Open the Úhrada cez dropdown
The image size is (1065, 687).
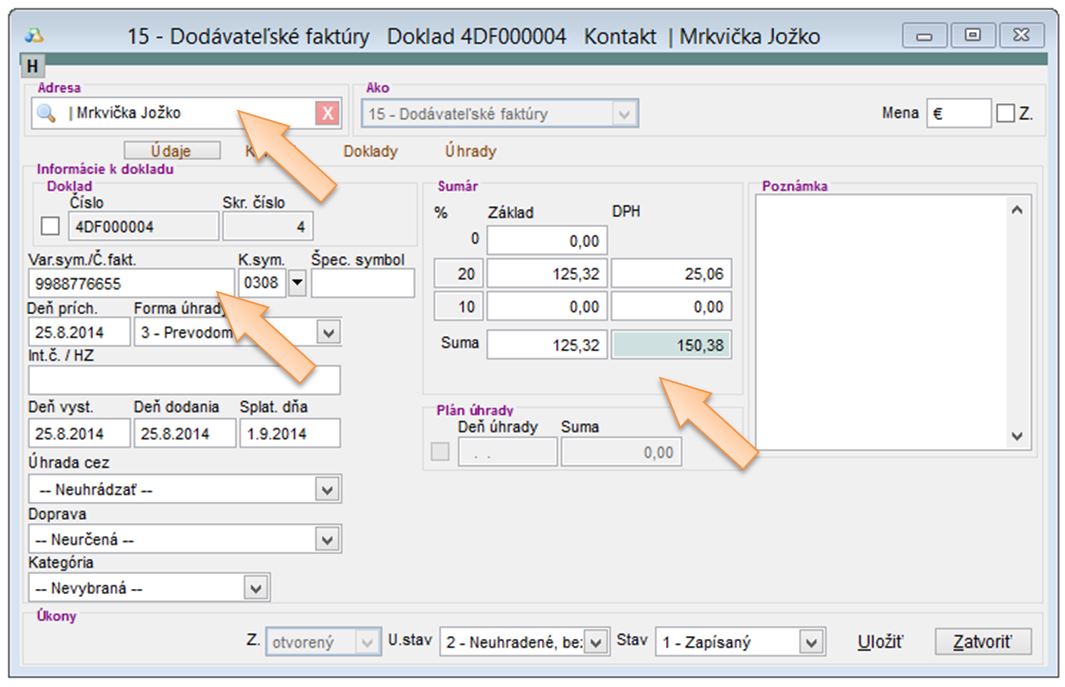point(327,489)
